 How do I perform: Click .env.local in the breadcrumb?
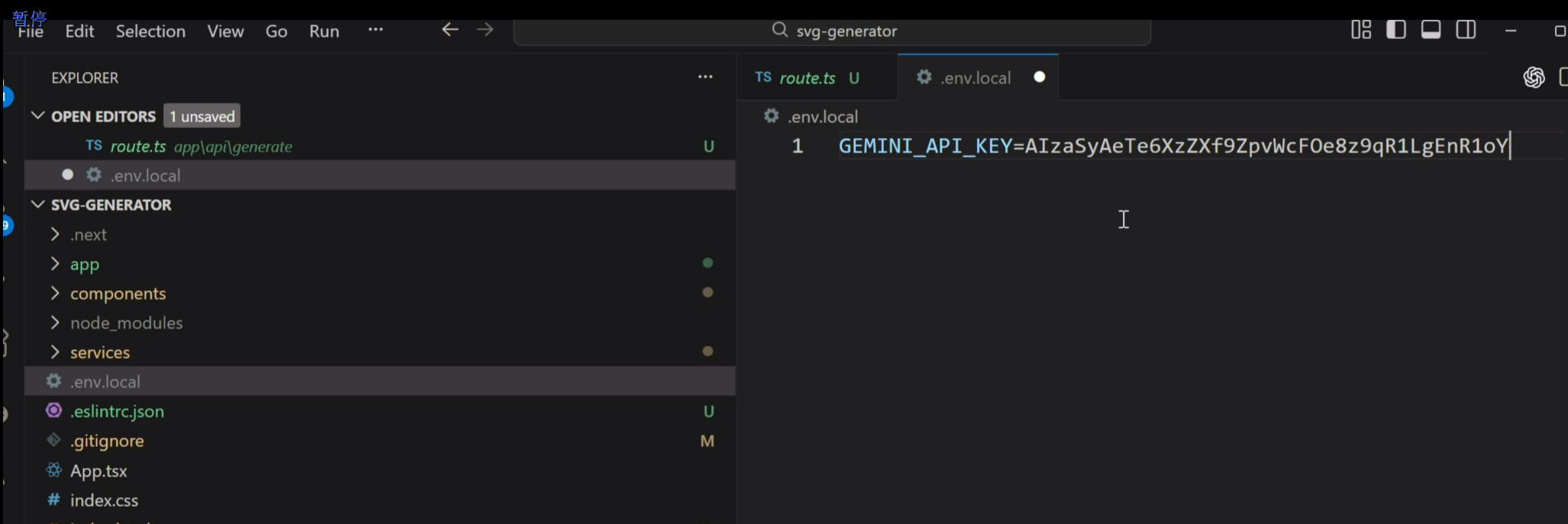coord(823,117)
